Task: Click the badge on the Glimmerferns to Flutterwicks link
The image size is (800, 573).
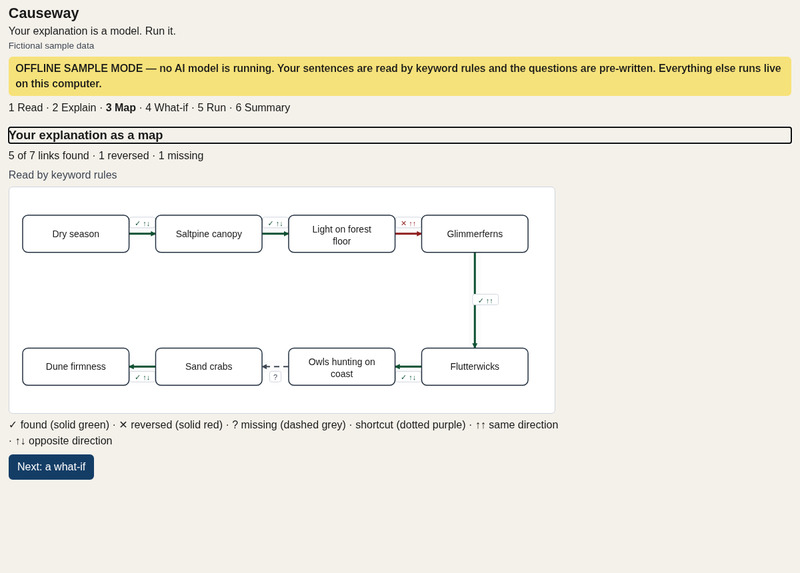Action: [486, 300]
